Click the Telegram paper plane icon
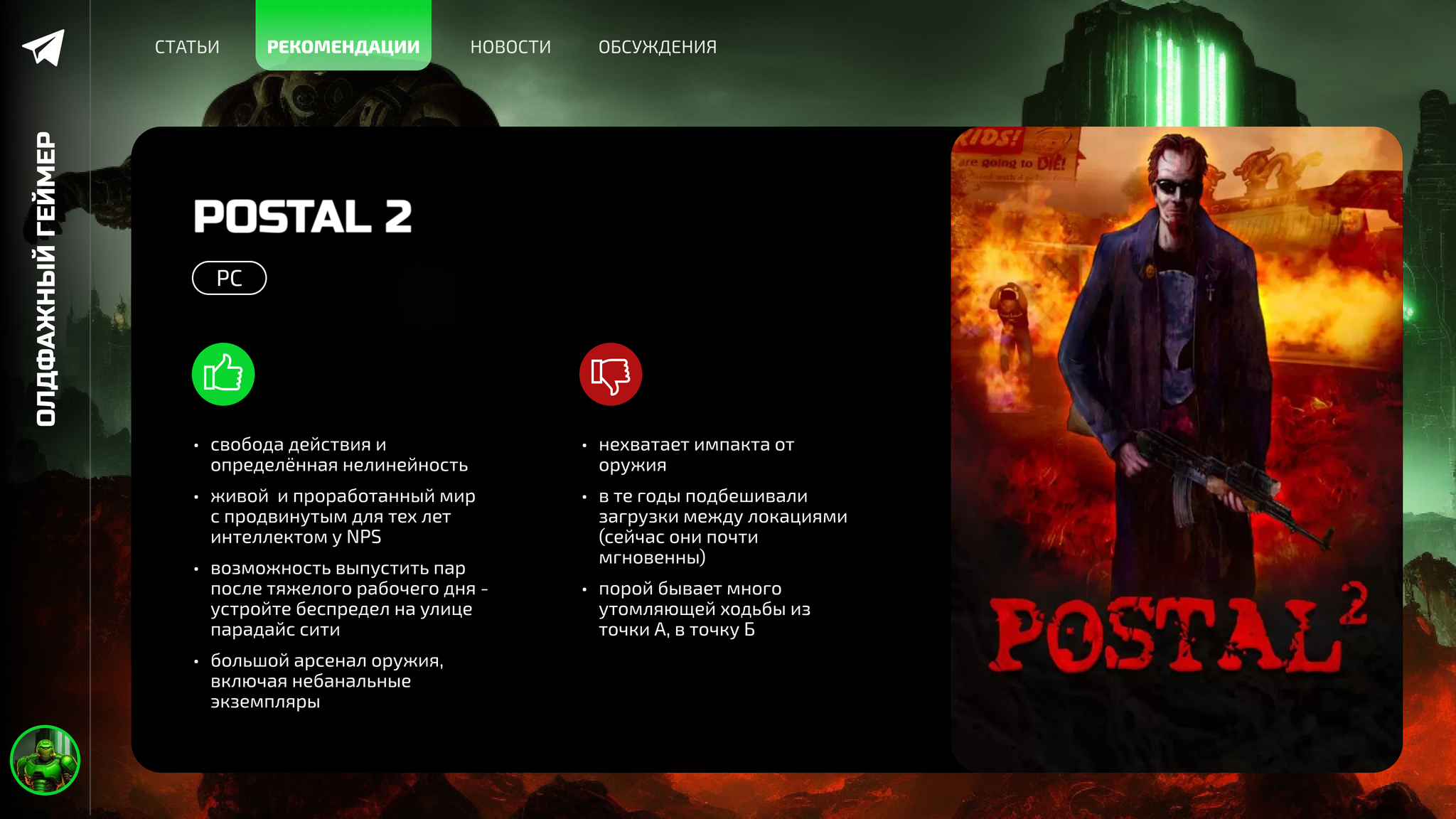 43,47
